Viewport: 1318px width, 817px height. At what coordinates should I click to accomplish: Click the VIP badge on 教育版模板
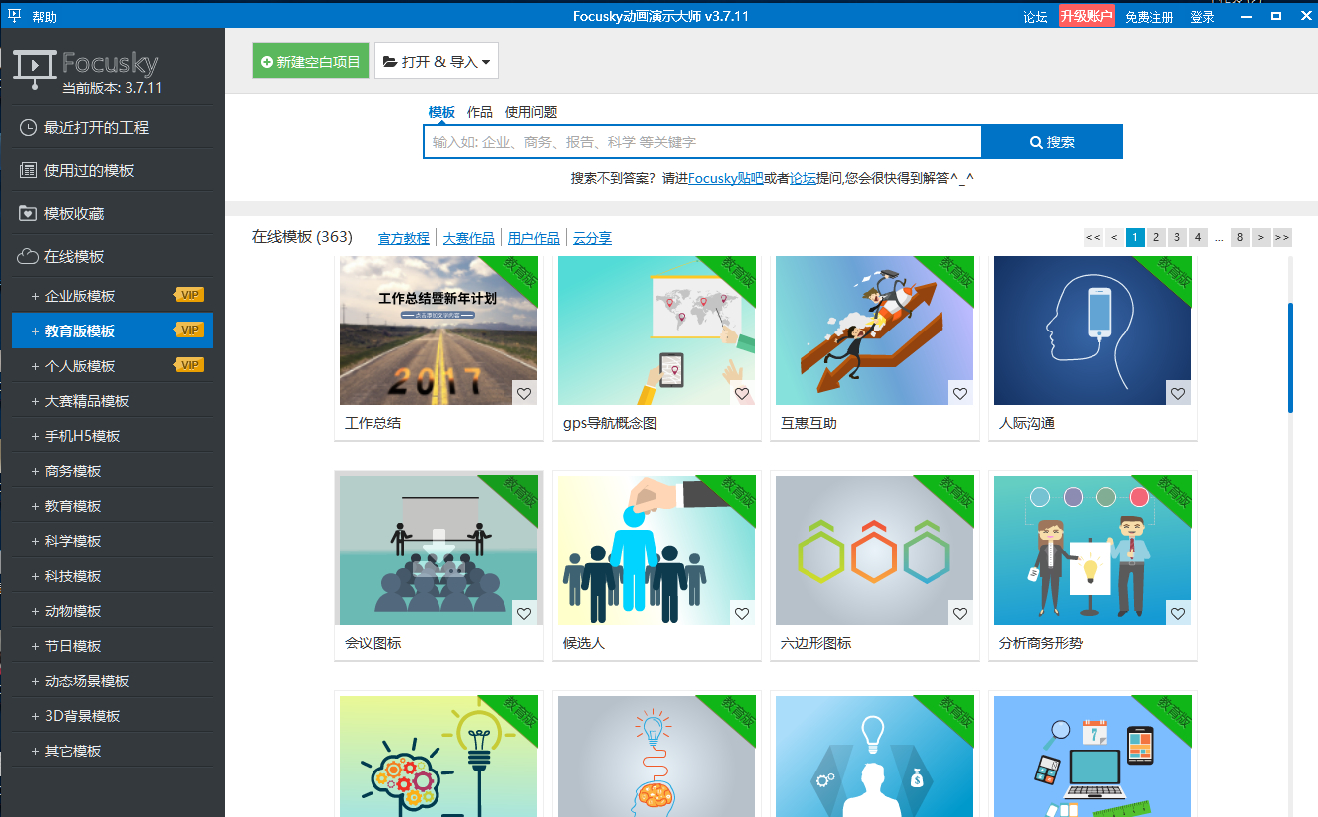(190, 330)
